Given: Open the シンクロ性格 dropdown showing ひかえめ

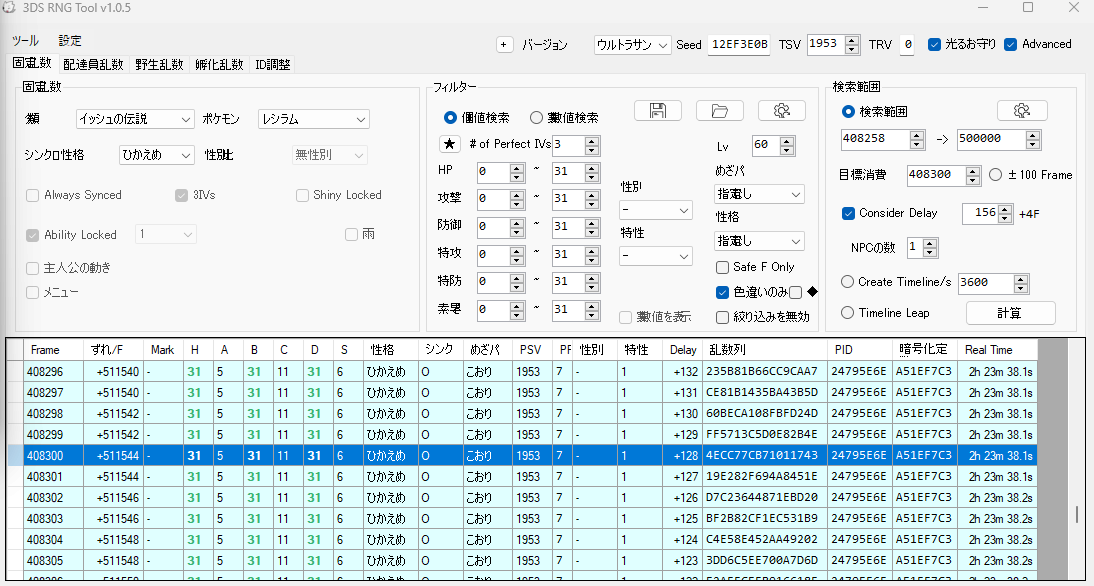Looking at the screenshot, I should point(156,155).
